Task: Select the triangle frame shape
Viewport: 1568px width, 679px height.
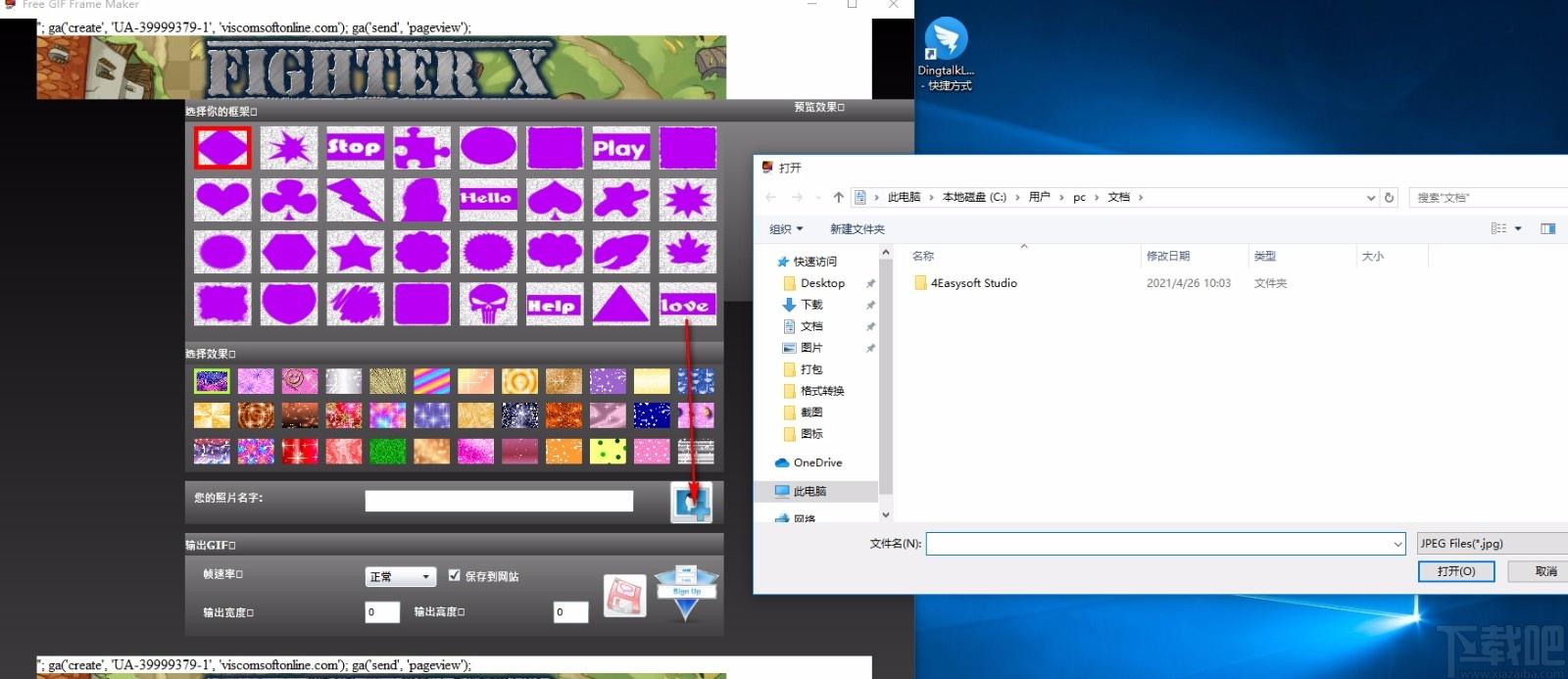Action: [x=620, y=305]
